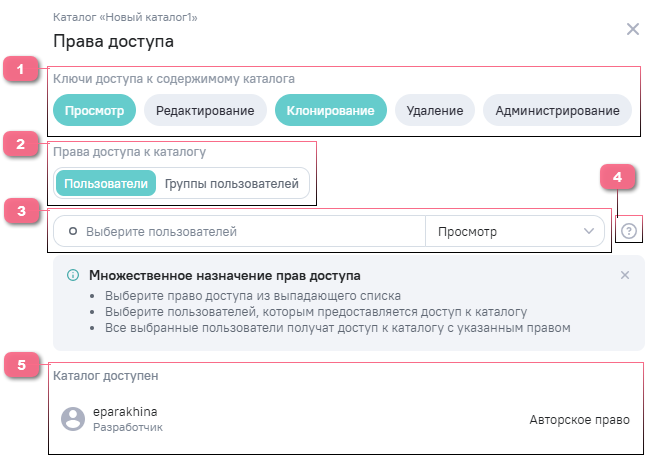Image resolution: width=650 pixels, height=462 pixels.
Task: Expand the rights list via chevron arrow
Action: click(588, 232)
